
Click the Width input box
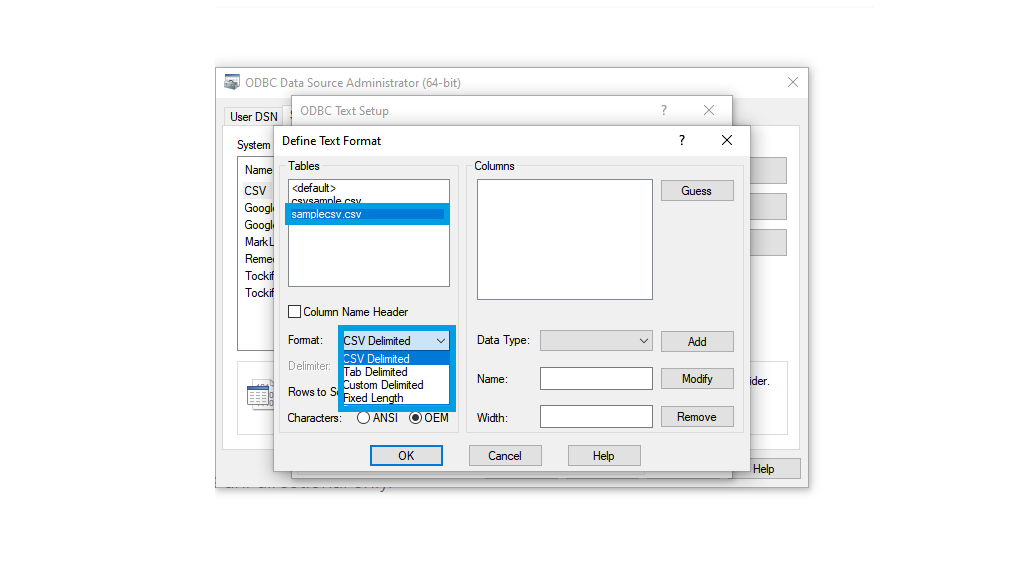pos(596,417)
